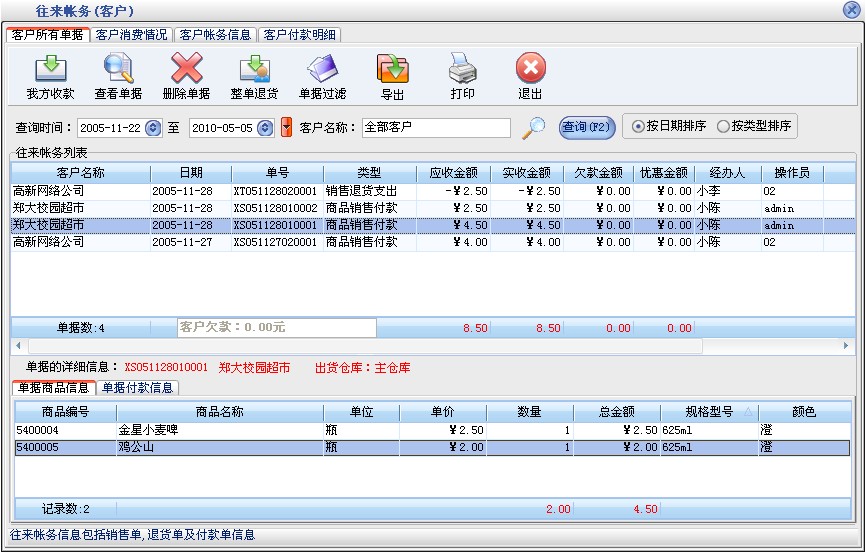Image resolution: width=866 pixels, height=553 pixels.
Task: Expand the end date 2010-05-05 dropdown
Action: tap(265, 128)
